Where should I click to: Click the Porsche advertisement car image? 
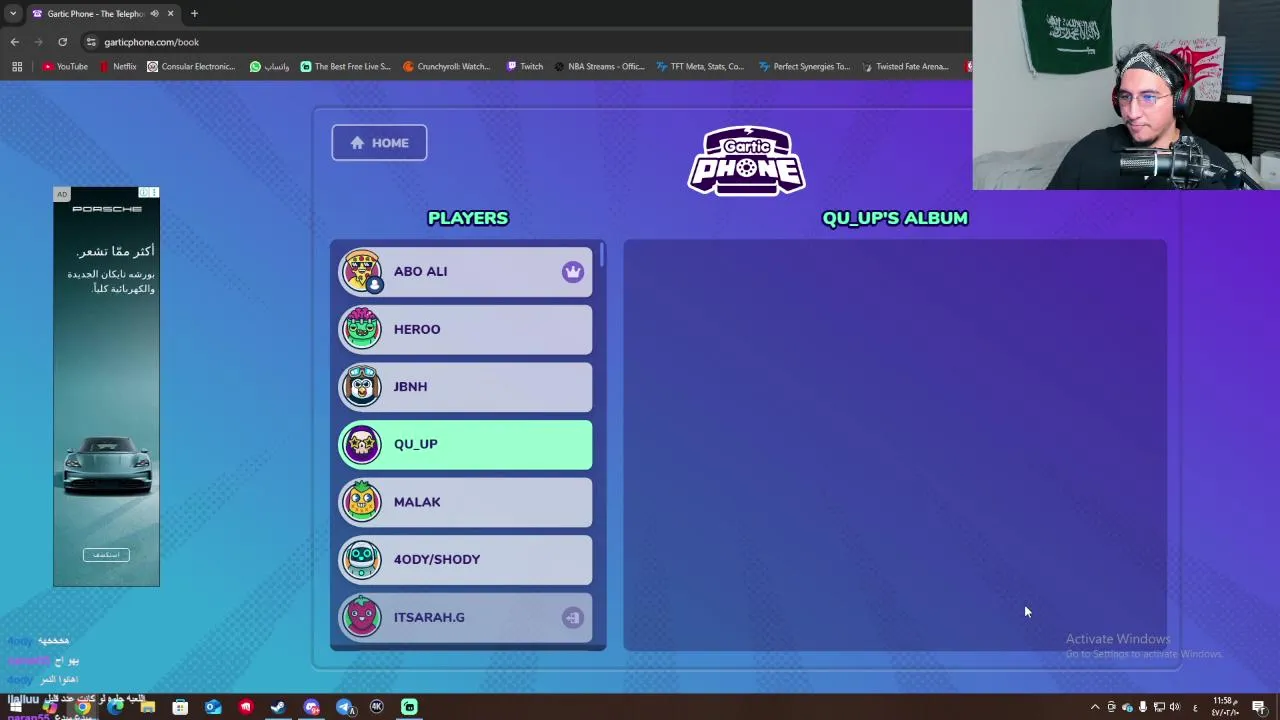pyautogui.click(x=107, y=468)
